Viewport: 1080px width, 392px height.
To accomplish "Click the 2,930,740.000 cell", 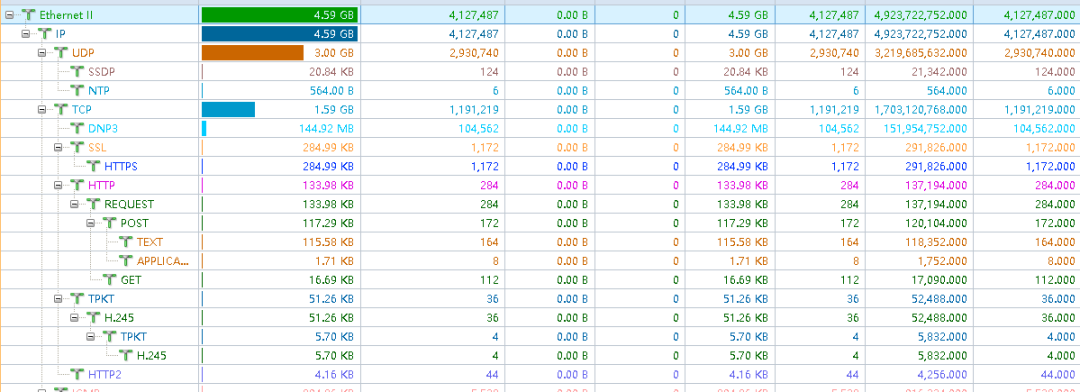I will [1026, 52].
